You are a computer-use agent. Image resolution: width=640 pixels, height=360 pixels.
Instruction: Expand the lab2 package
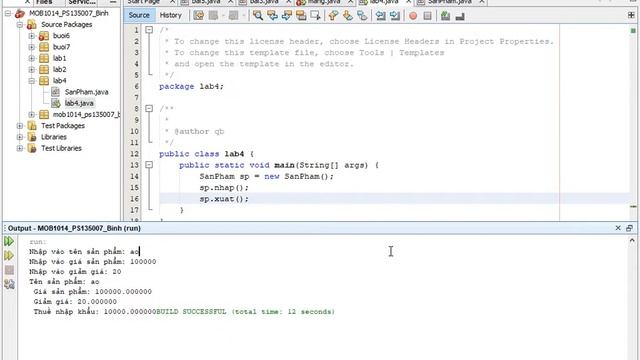click(31, 69)
